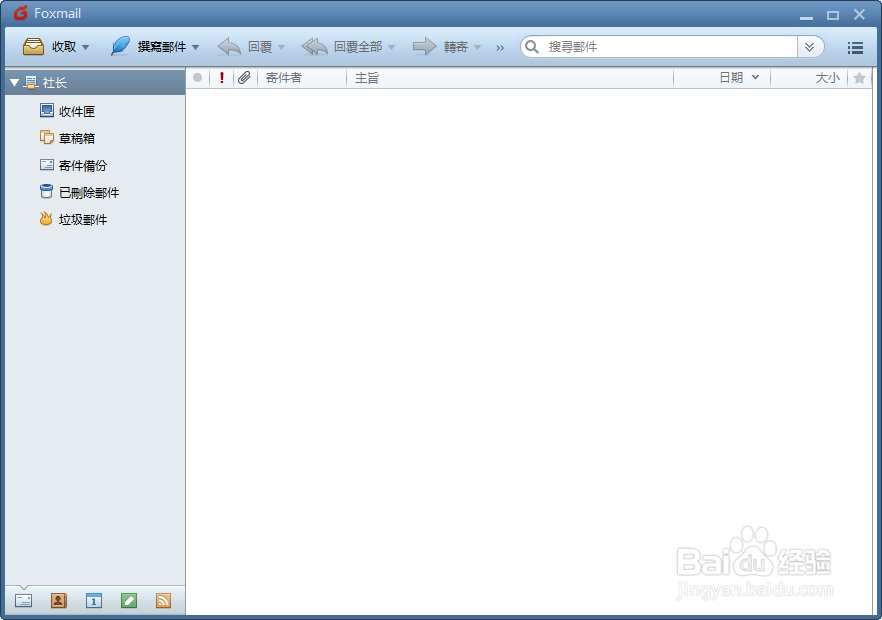
Task: Select the 社长 account name
Action: [55, 83]
